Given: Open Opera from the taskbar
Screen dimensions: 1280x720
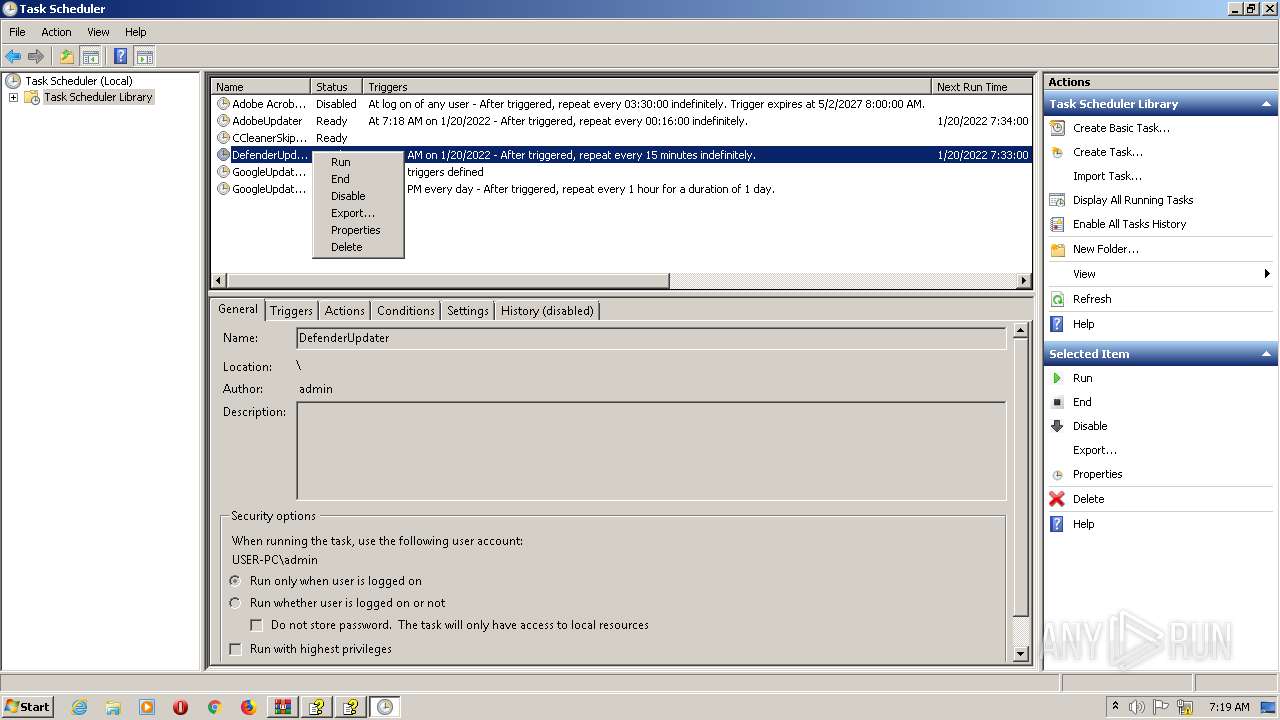Looking at the screenshot, I should [x=180, y=707].
